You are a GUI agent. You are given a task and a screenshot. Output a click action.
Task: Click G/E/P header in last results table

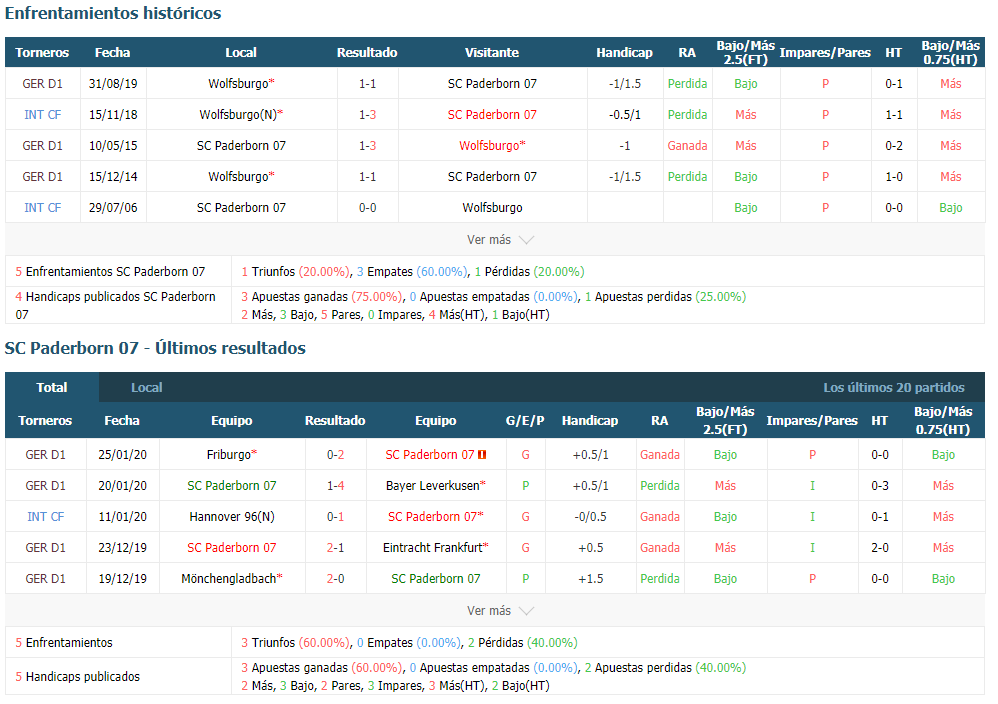coord(525,421)
